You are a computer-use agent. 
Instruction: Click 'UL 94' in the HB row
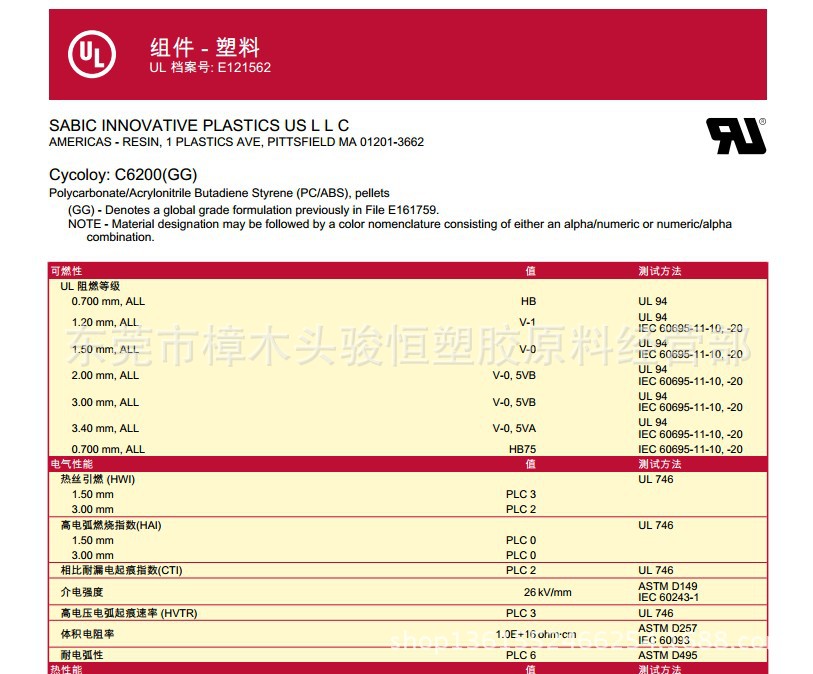[x=653, y=301]
